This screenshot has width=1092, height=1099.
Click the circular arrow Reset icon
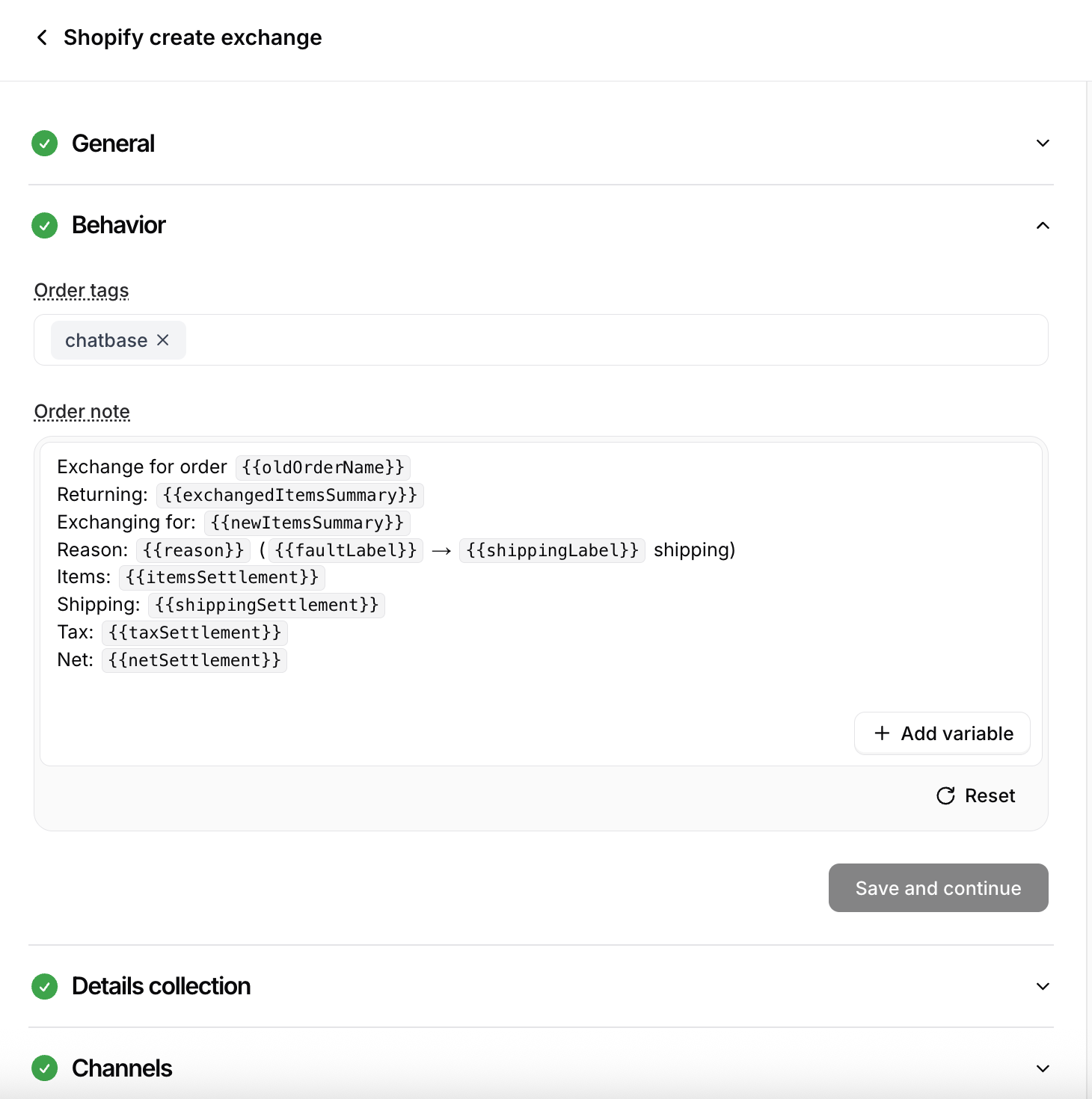coord(945,795)
